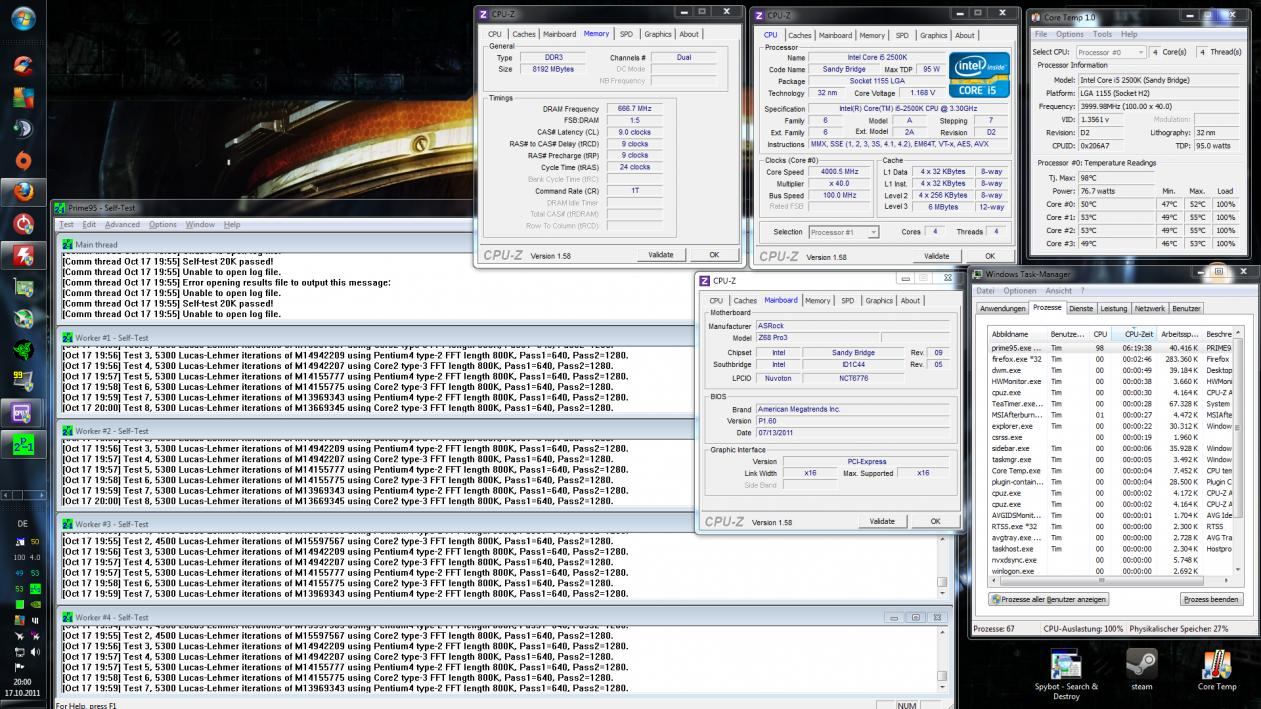Image resolution: width=1261 pixels, height=709 pixels.
Task: Open the Task-Manager Ansicht menu
Action: click(x=1058, y=291)
